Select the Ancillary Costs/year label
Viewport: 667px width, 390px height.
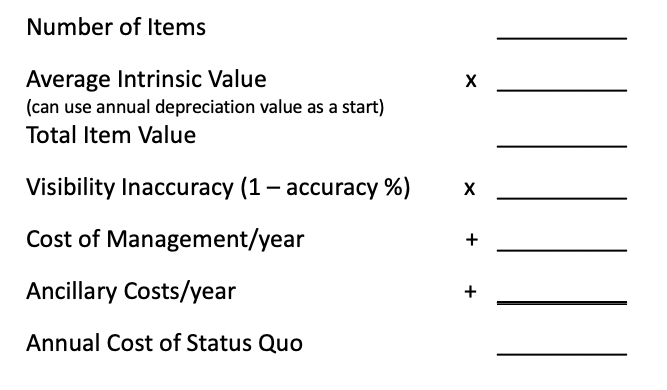(131, 291)
